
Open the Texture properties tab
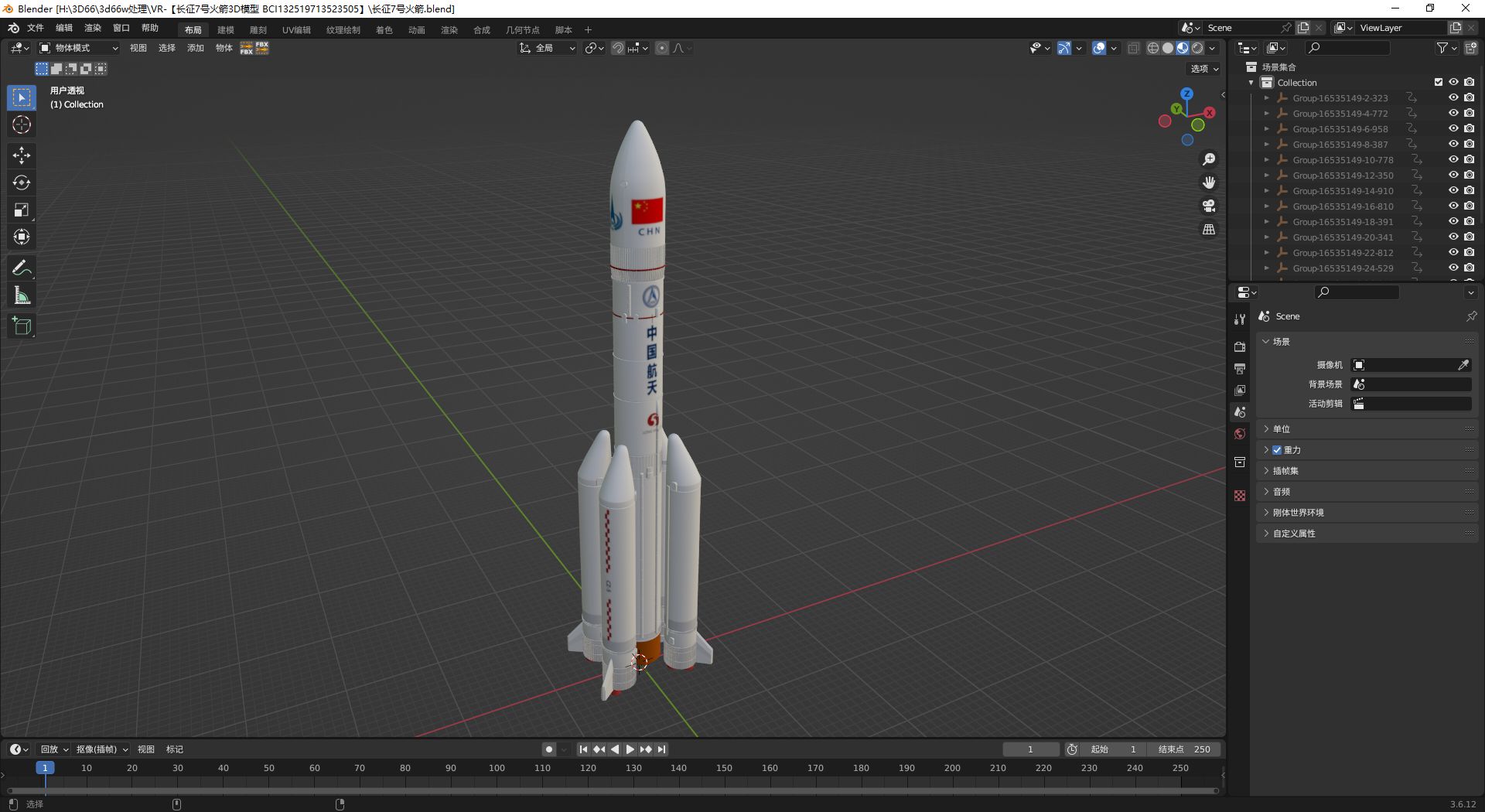pos(1240,496)
